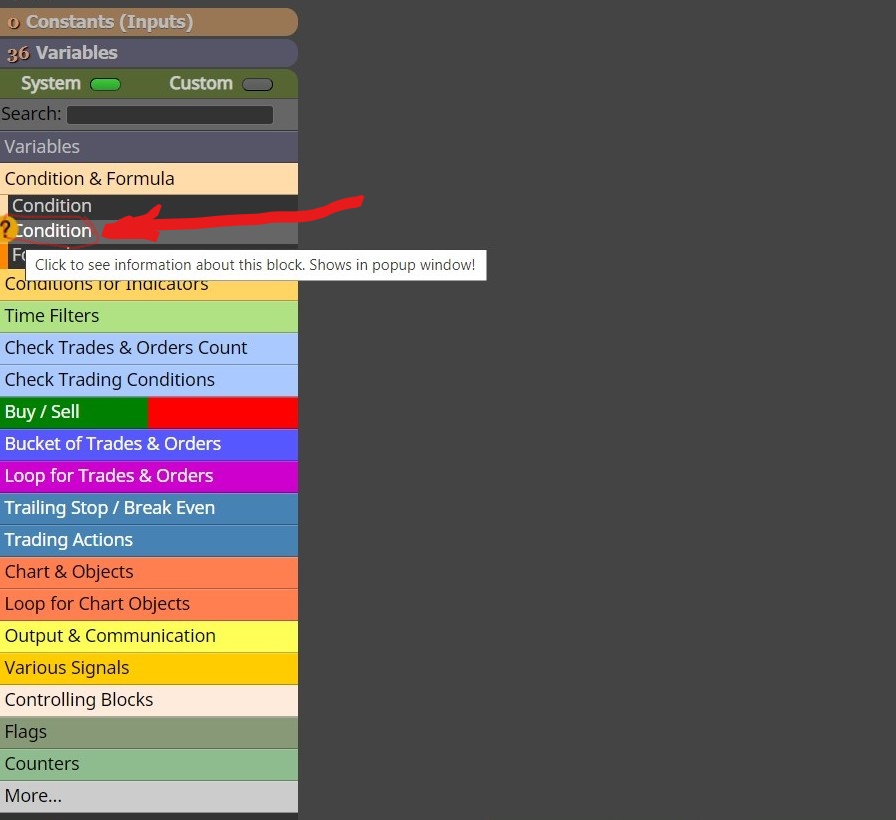Open the Variables category
This screenshot has height=820, width=896.
coord(149,147)
